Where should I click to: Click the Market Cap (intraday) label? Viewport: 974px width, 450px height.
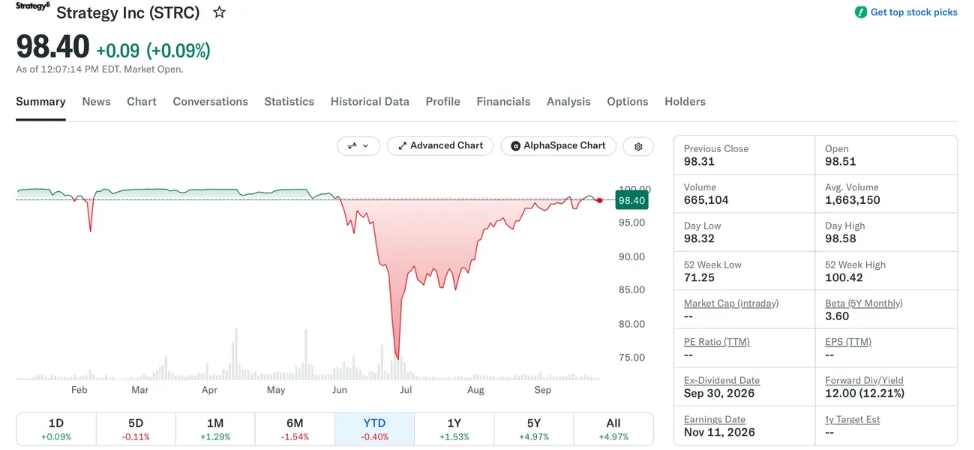coord(731,303)
